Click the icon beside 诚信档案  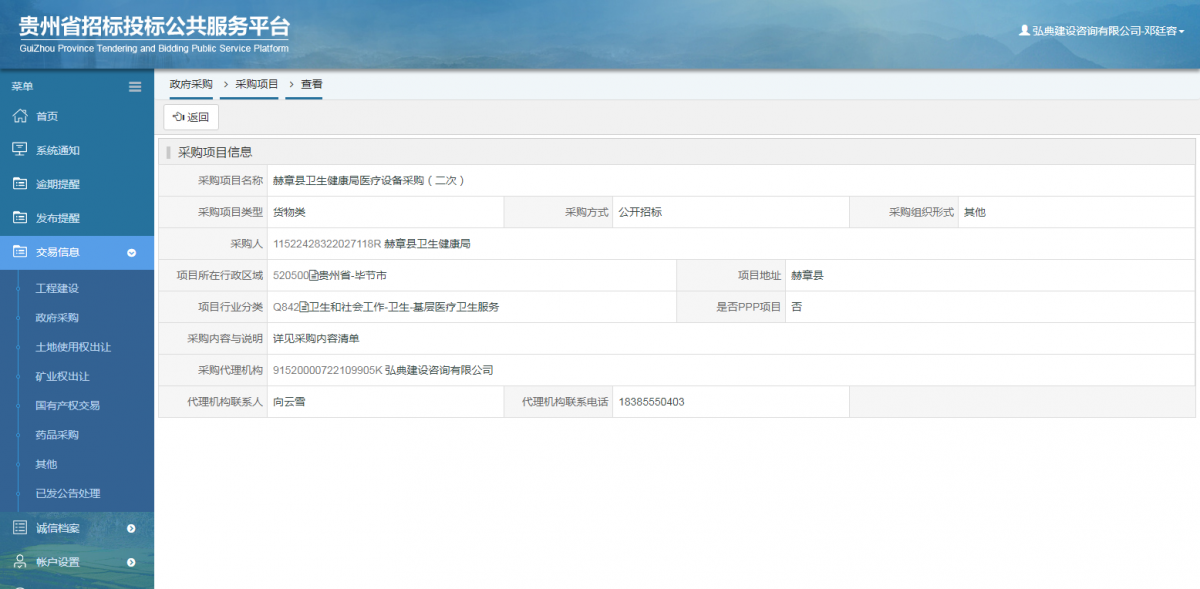19,528
